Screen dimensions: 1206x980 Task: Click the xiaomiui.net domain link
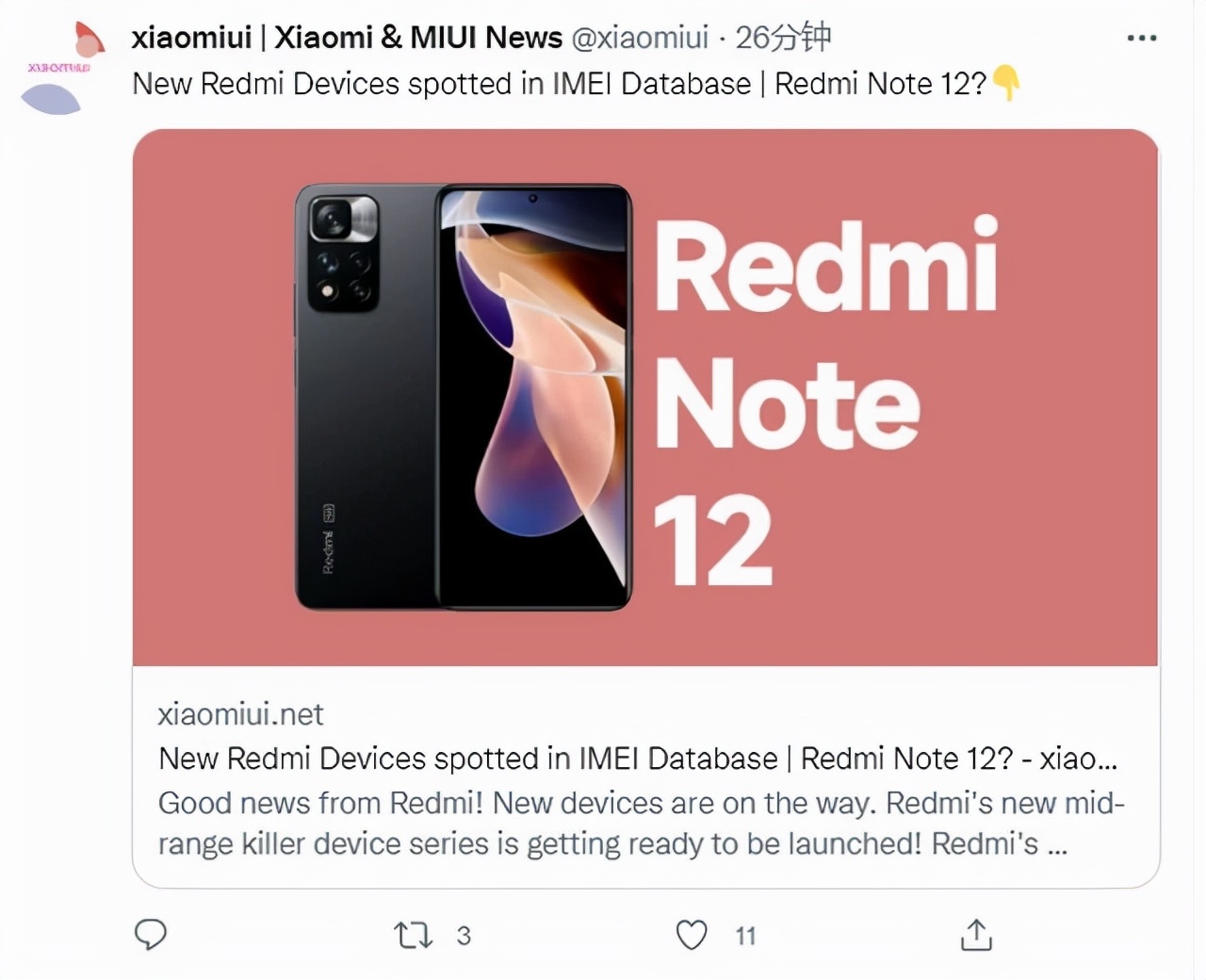point(239,714)
